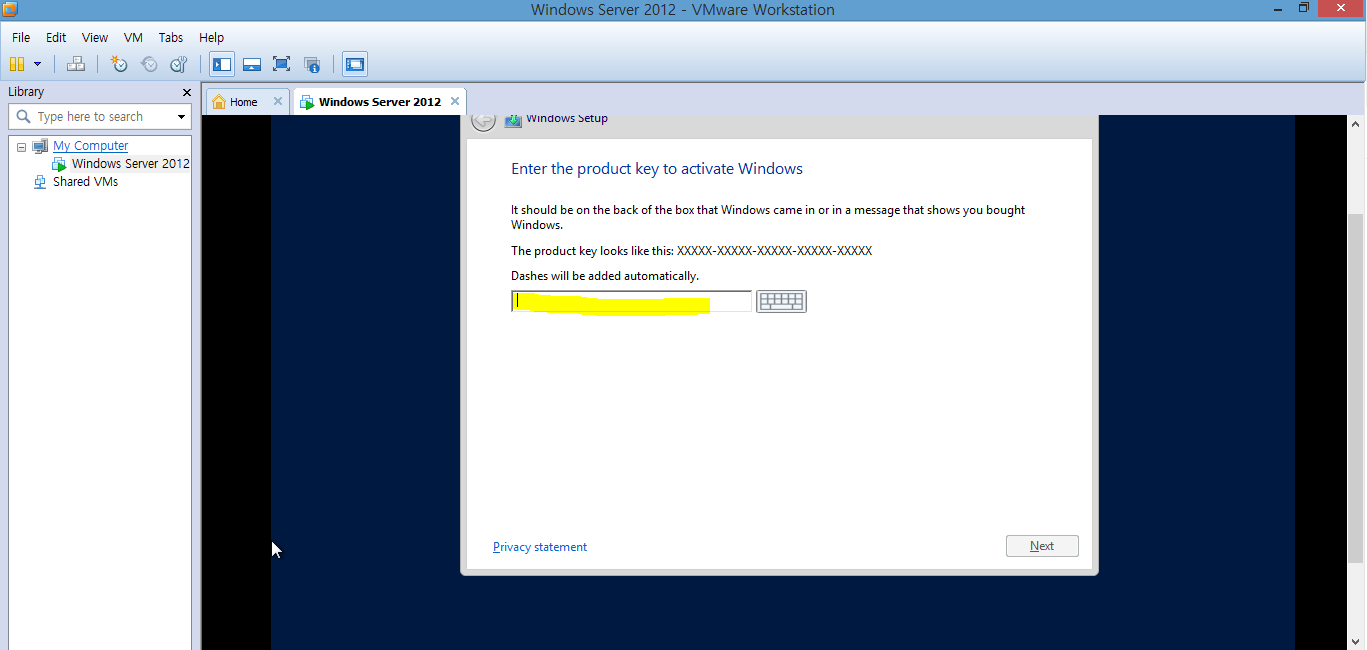Click the VM vertical scrollbar

[x=1356, y=386]
